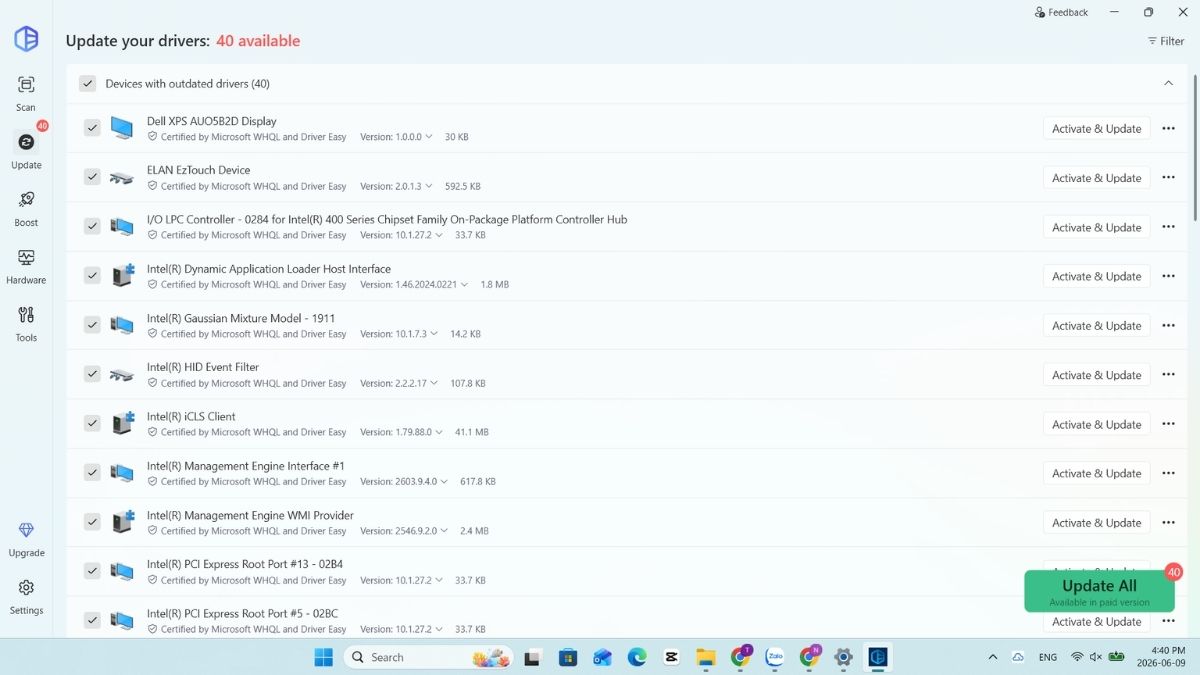This screenshot has height=675, width=1200.
Task: Click Activate & Update for Dell XPS Display
Action: pos(1096,129)
